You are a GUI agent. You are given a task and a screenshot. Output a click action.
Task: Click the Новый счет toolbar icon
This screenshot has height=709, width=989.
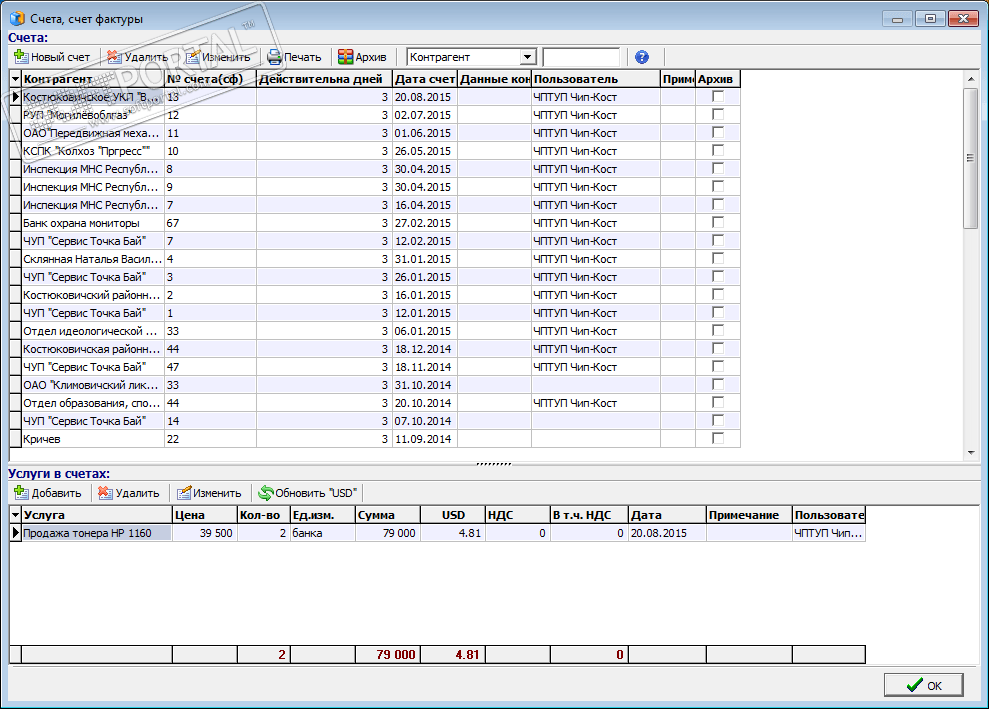[x=21, y=57]
